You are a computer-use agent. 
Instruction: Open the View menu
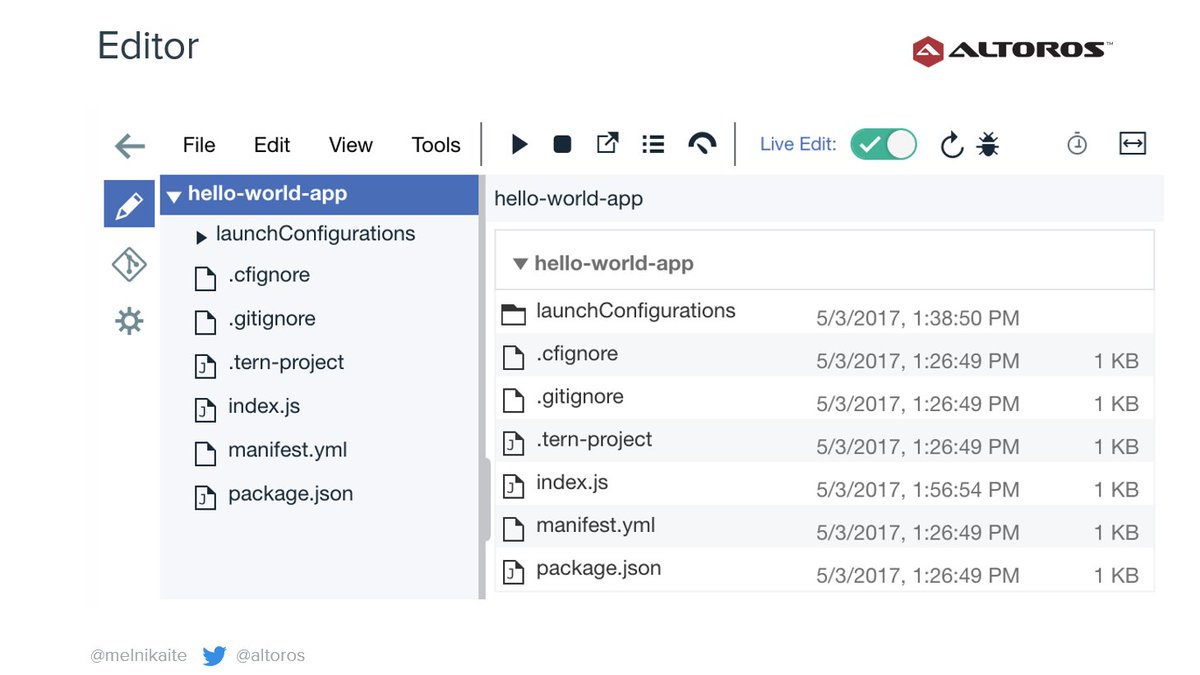point(351,145)
